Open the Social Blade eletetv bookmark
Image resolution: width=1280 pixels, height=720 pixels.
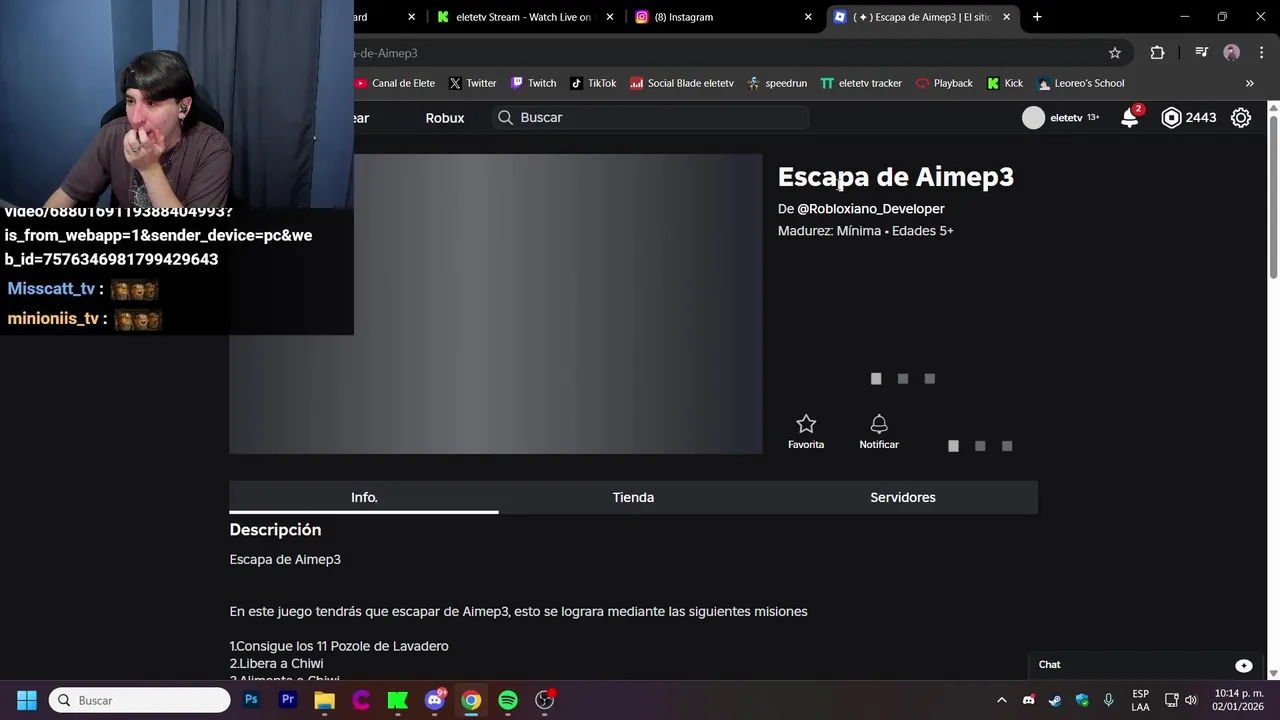[x=682, y=83]
